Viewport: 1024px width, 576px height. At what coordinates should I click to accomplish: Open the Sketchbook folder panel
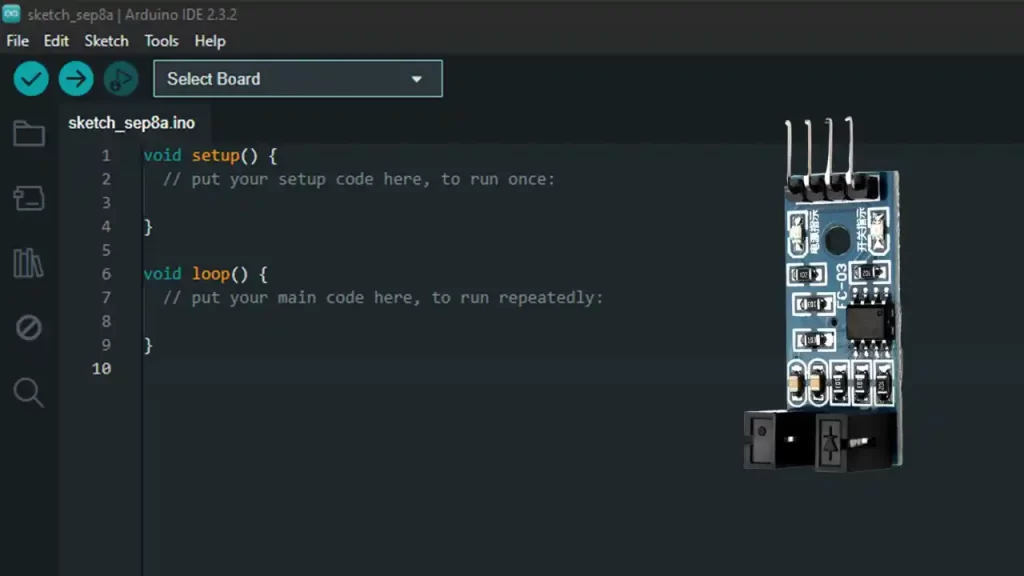[x=29, y=134]
